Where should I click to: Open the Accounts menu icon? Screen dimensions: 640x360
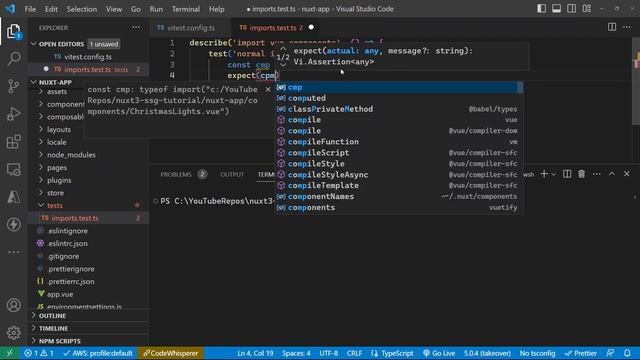(13, 305)
